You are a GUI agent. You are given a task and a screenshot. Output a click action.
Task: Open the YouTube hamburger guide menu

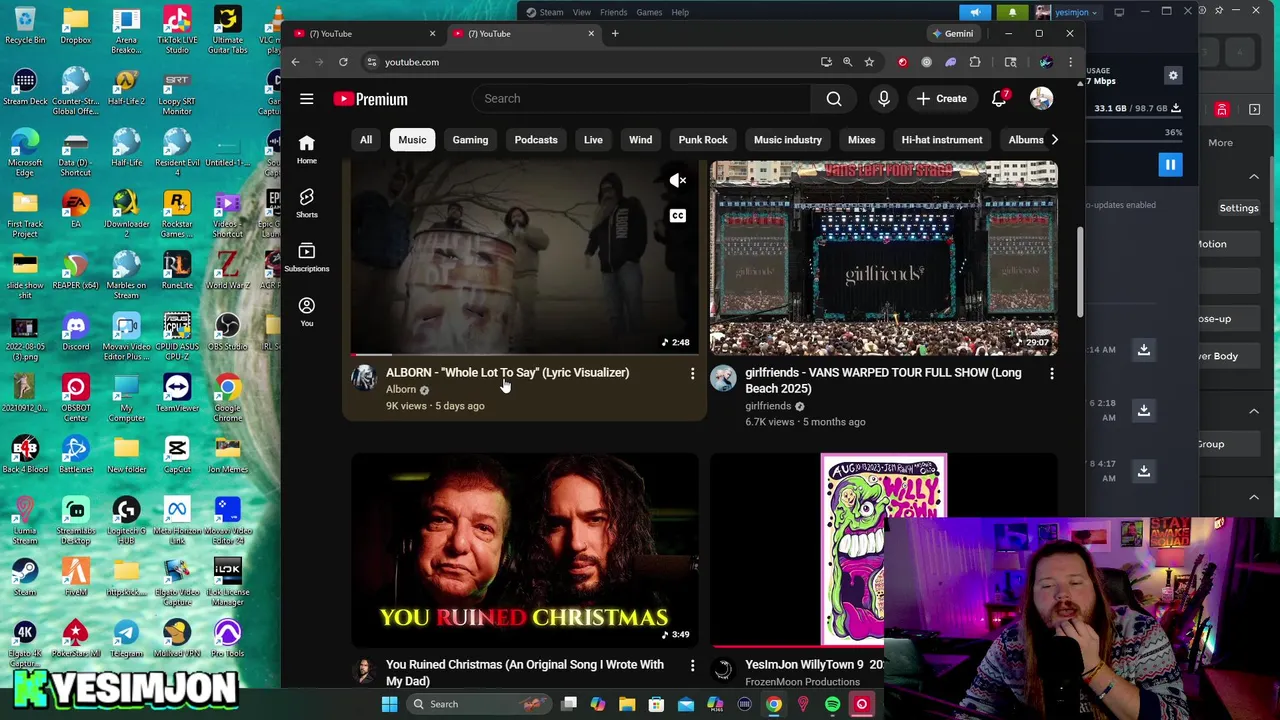pos(307,99)
